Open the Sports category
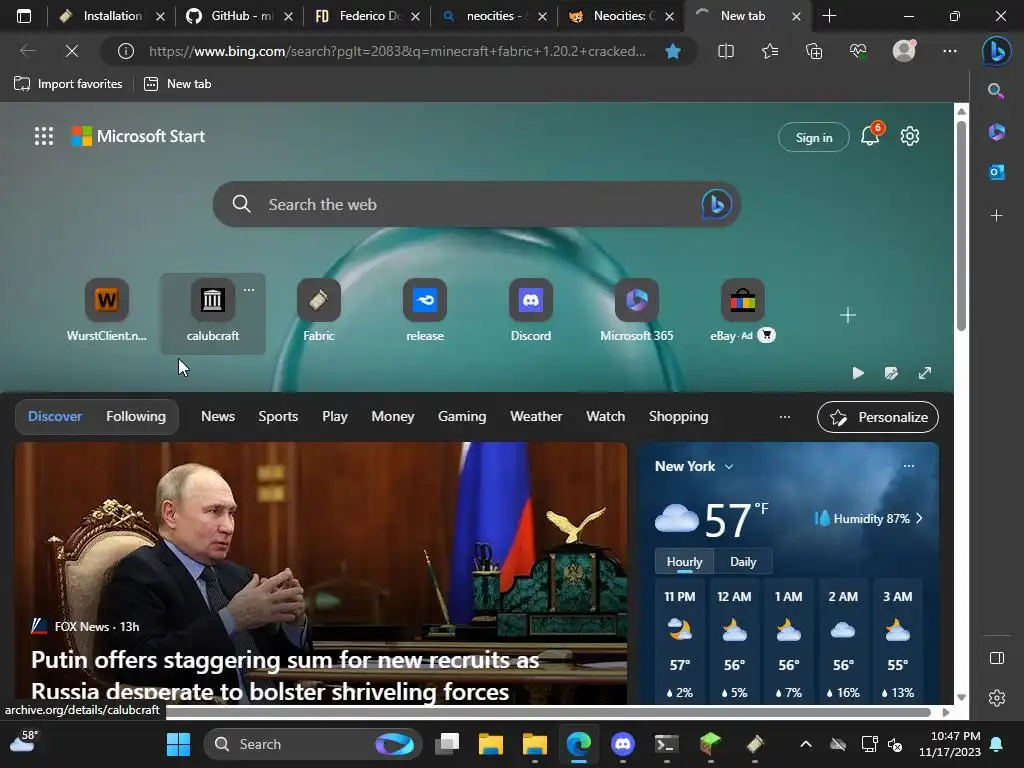1024x768 pixels. (x=278, y=417)
